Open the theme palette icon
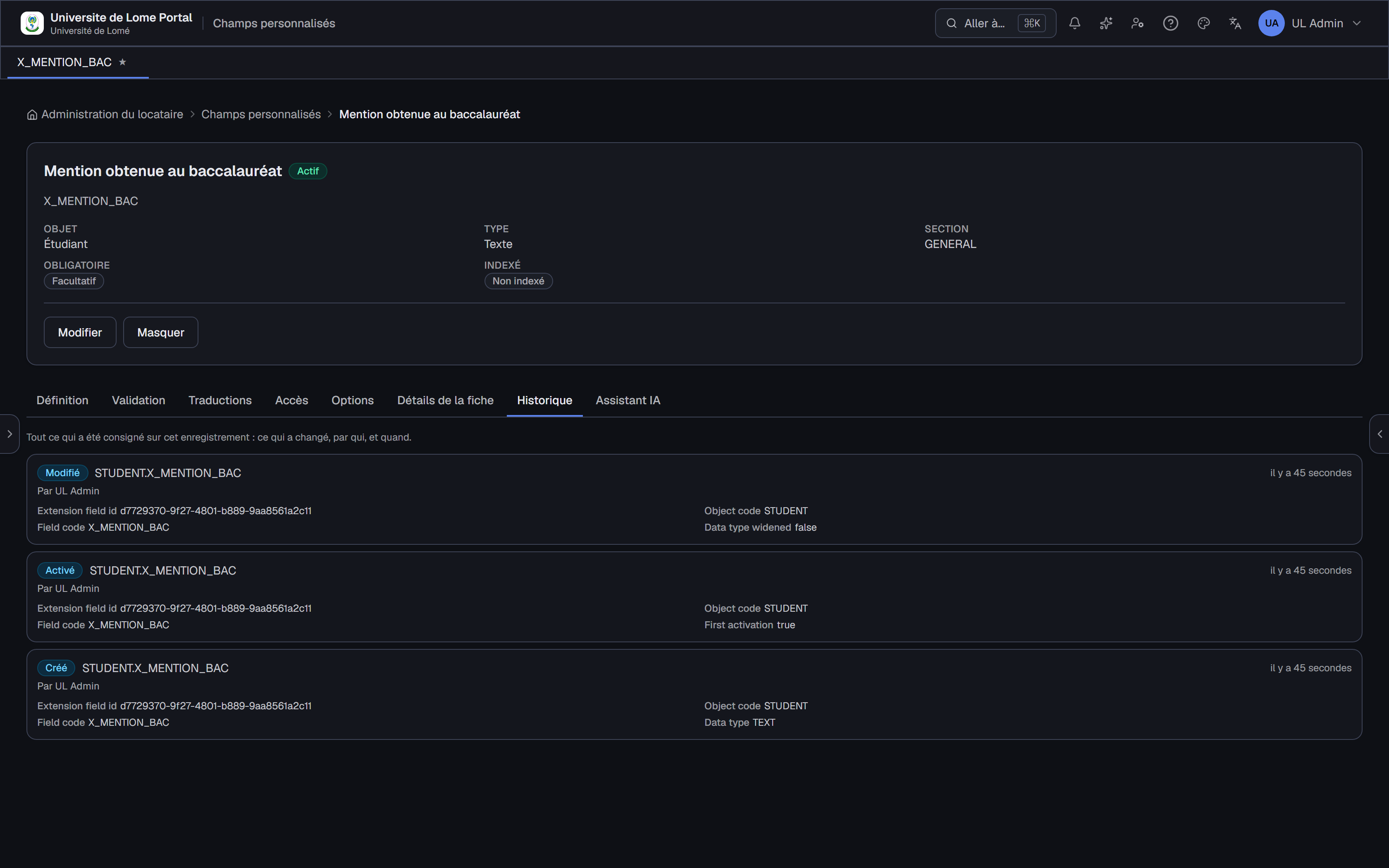Screen dimensions: 1389x868 [x=1204, y=23]
